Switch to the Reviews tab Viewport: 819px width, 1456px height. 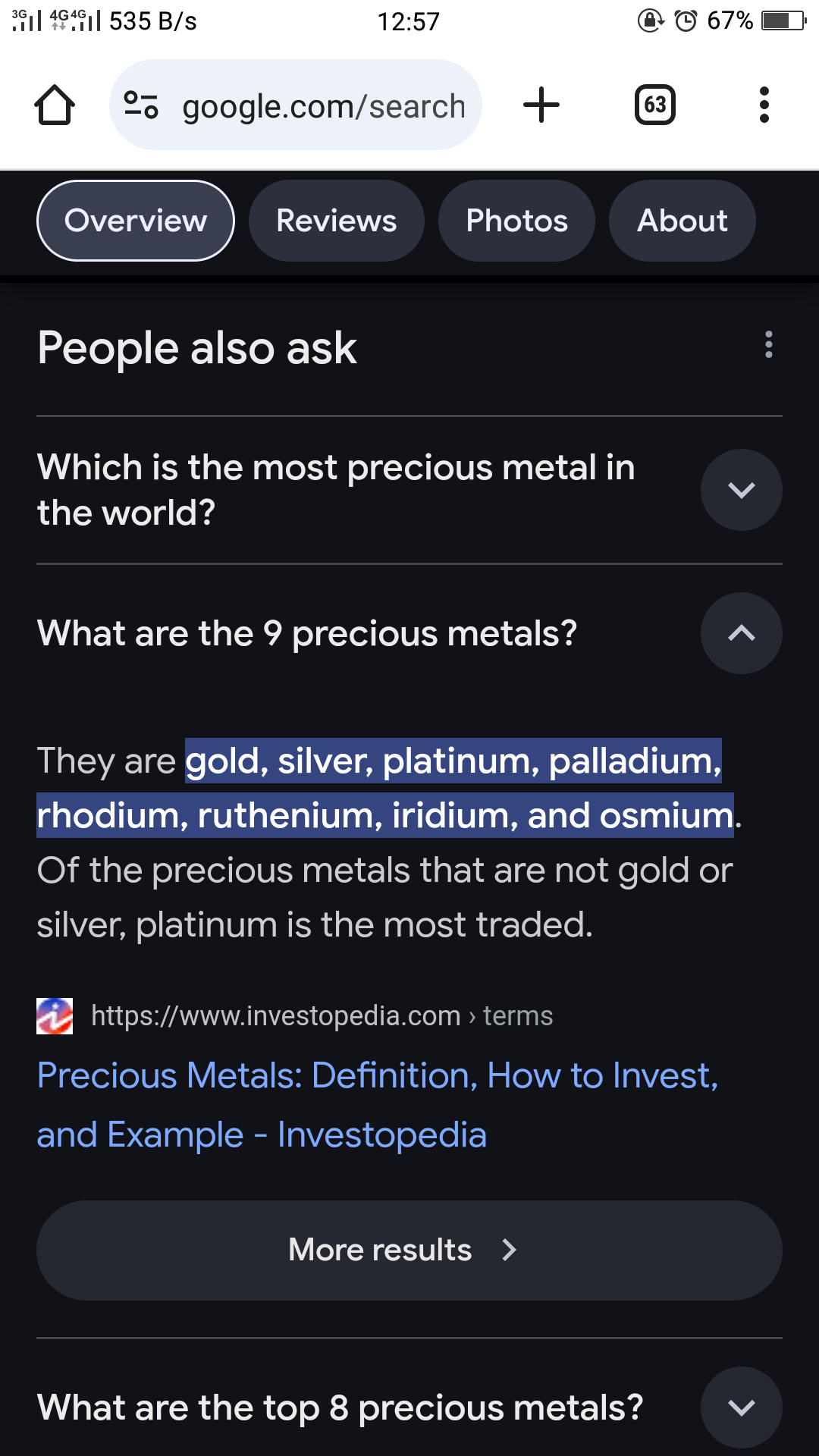point(337,221)
